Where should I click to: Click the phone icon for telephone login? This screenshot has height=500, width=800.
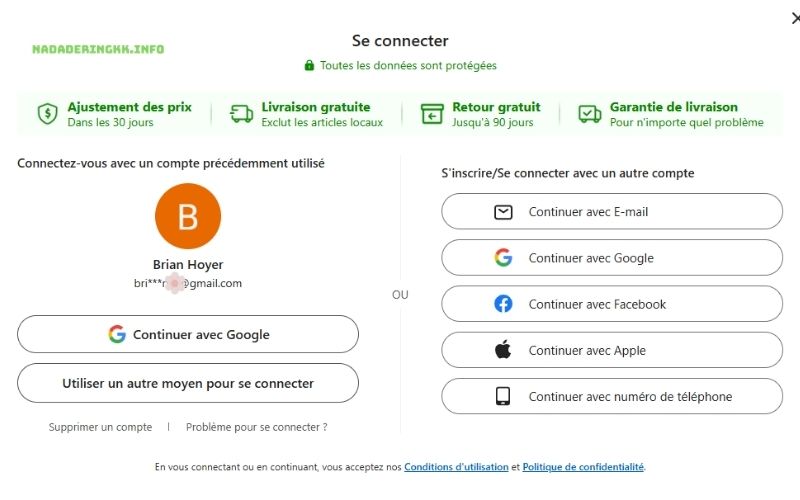point(503,396)
